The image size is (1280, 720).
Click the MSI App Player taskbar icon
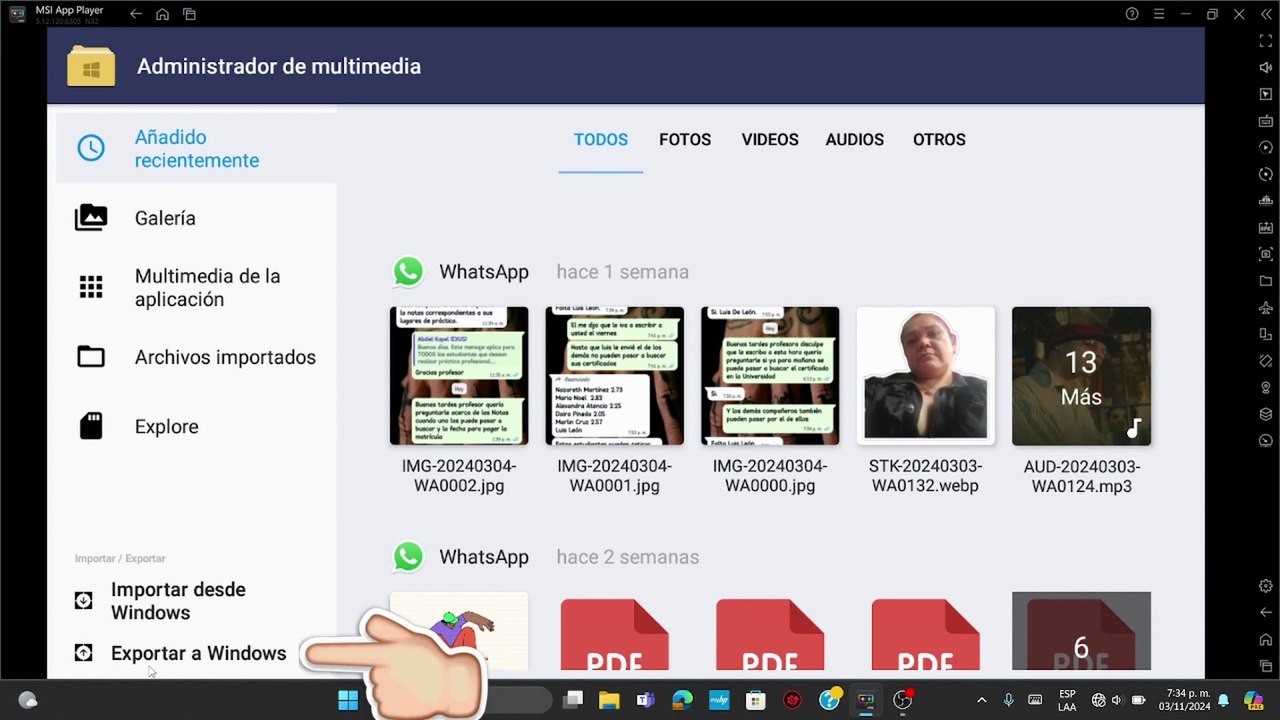pos(866,700)
